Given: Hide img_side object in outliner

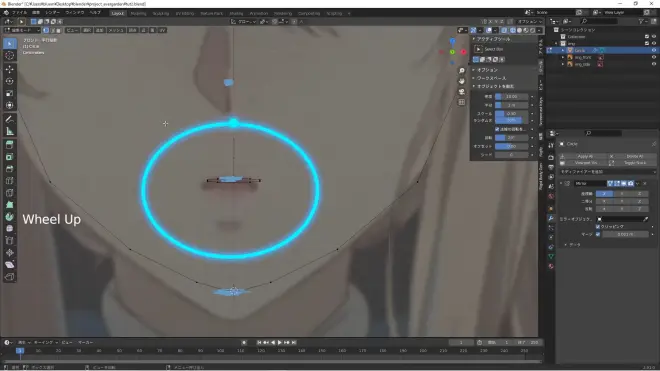Looking at the screenshot, I should 654,64.
